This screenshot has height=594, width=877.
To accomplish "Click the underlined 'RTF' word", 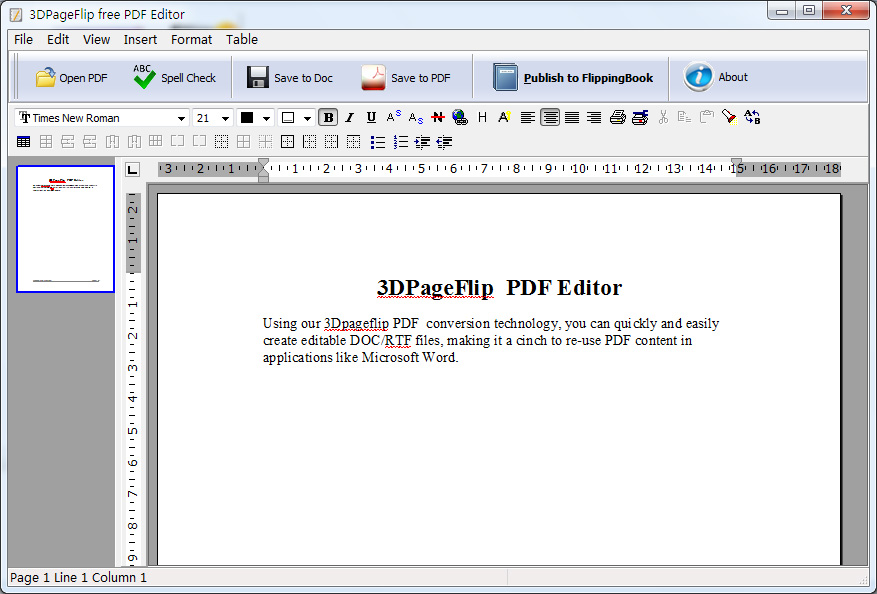I will 398,341.
